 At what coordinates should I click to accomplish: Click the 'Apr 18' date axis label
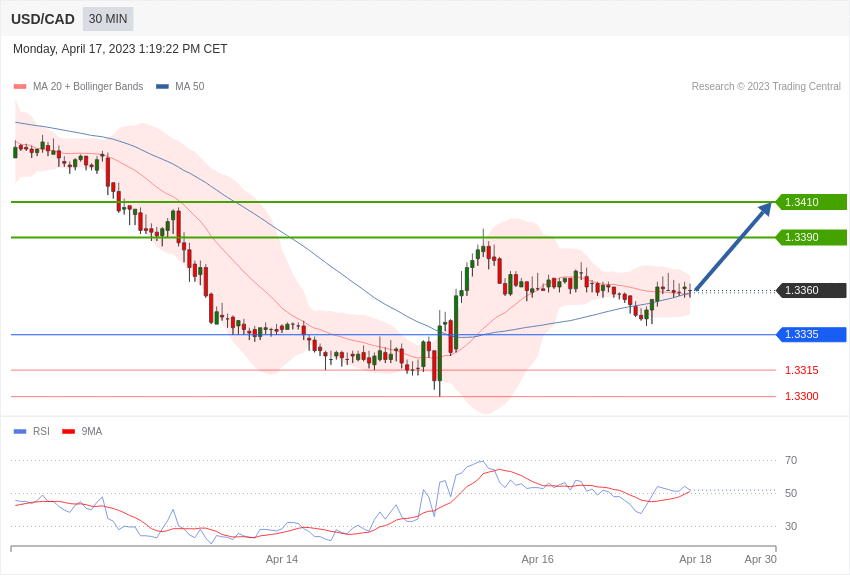pos(696,559)
